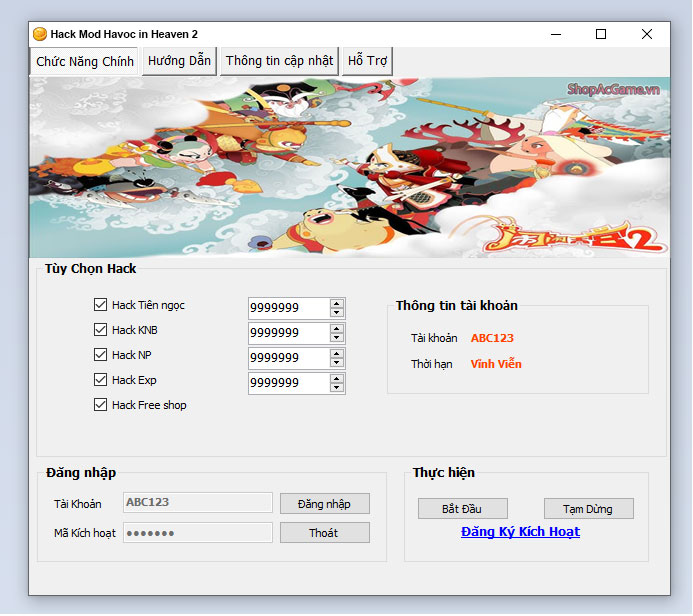693x616 pixels.
Task: Decrease Tiên ngọc value with down arrow
Action: point(337,313)
